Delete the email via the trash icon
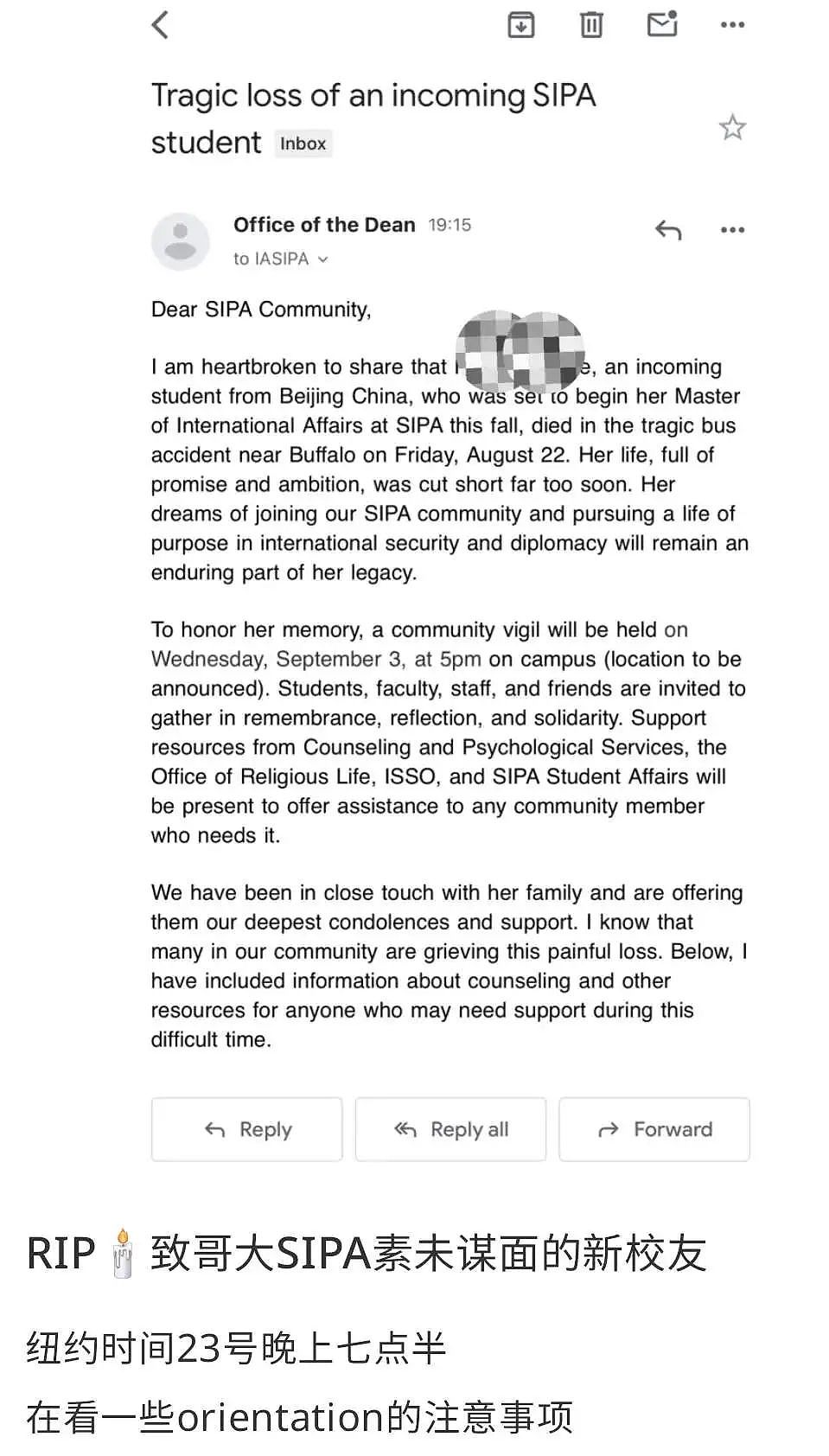This screenshot has height=1456, width=829. coord(591,24)
